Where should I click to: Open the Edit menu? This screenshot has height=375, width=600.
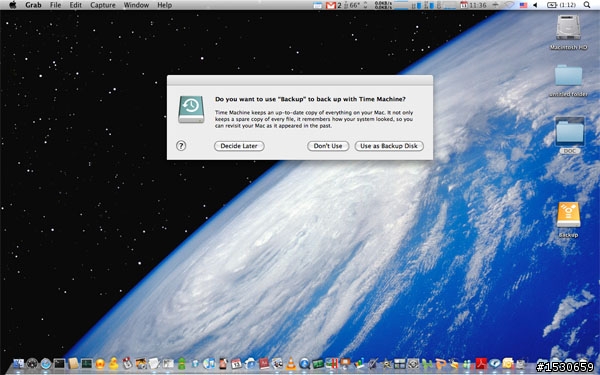tap(75, 5)
